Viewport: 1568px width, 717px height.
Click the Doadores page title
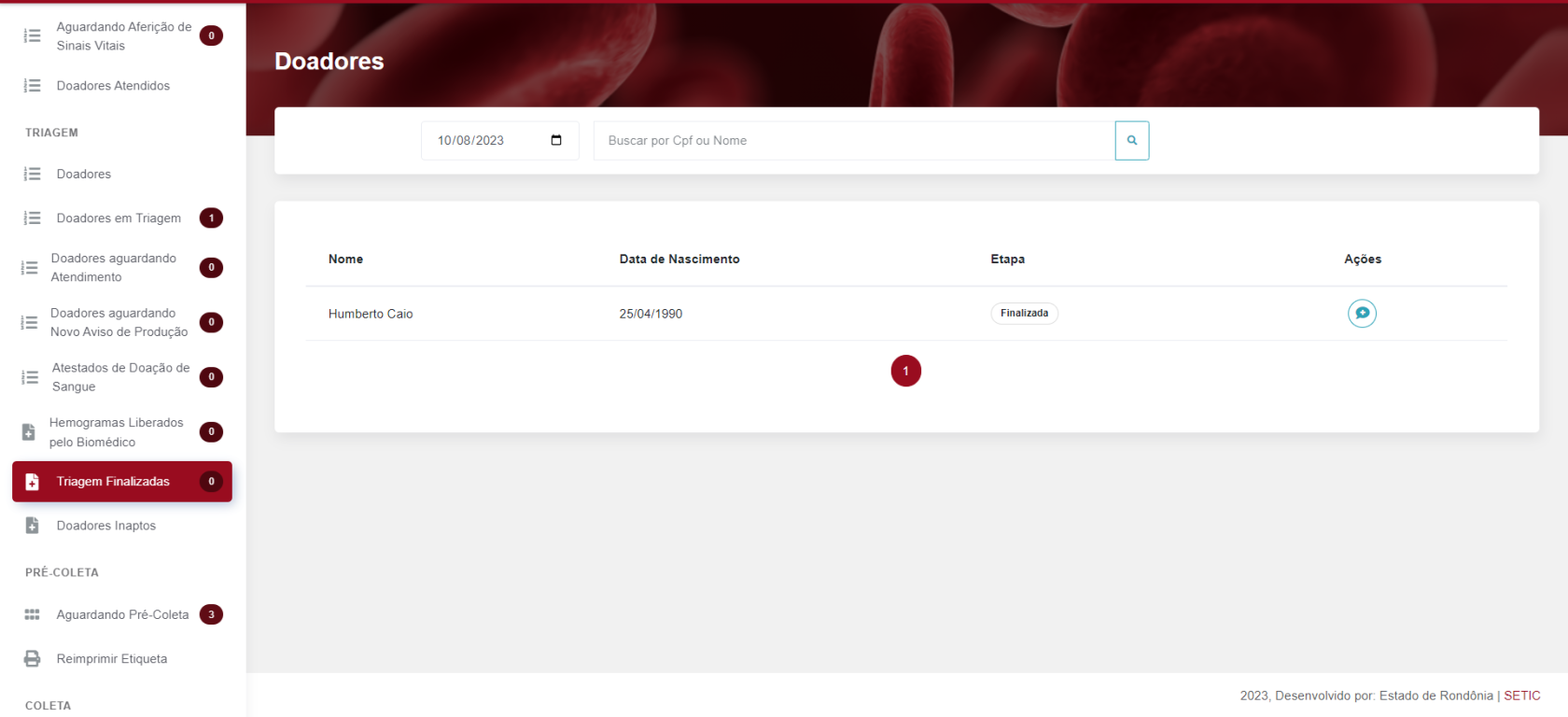click(329, 62)
